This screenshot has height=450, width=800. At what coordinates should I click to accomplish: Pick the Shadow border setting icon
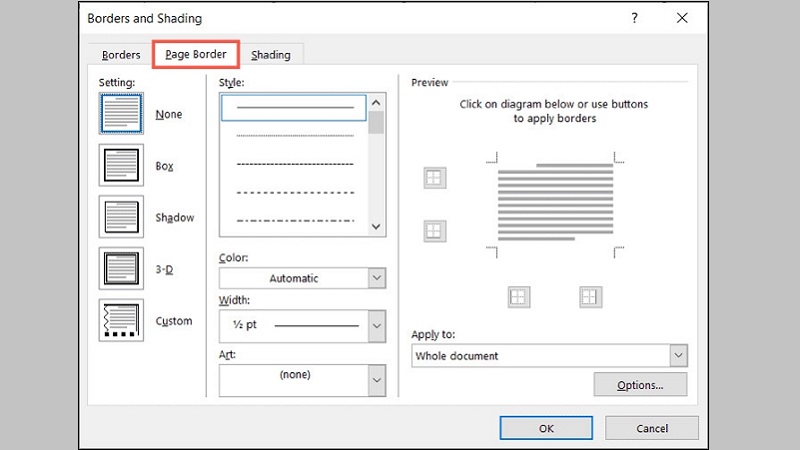click(121, 217)
